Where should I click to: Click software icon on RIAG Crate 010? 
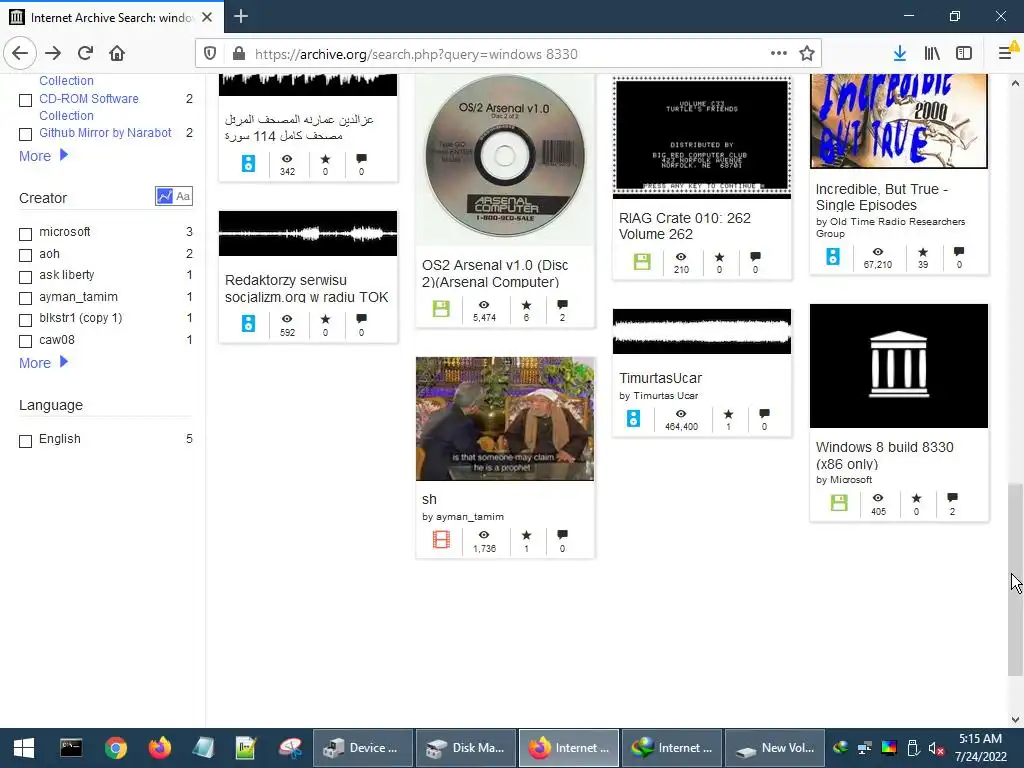pos(642,262)
